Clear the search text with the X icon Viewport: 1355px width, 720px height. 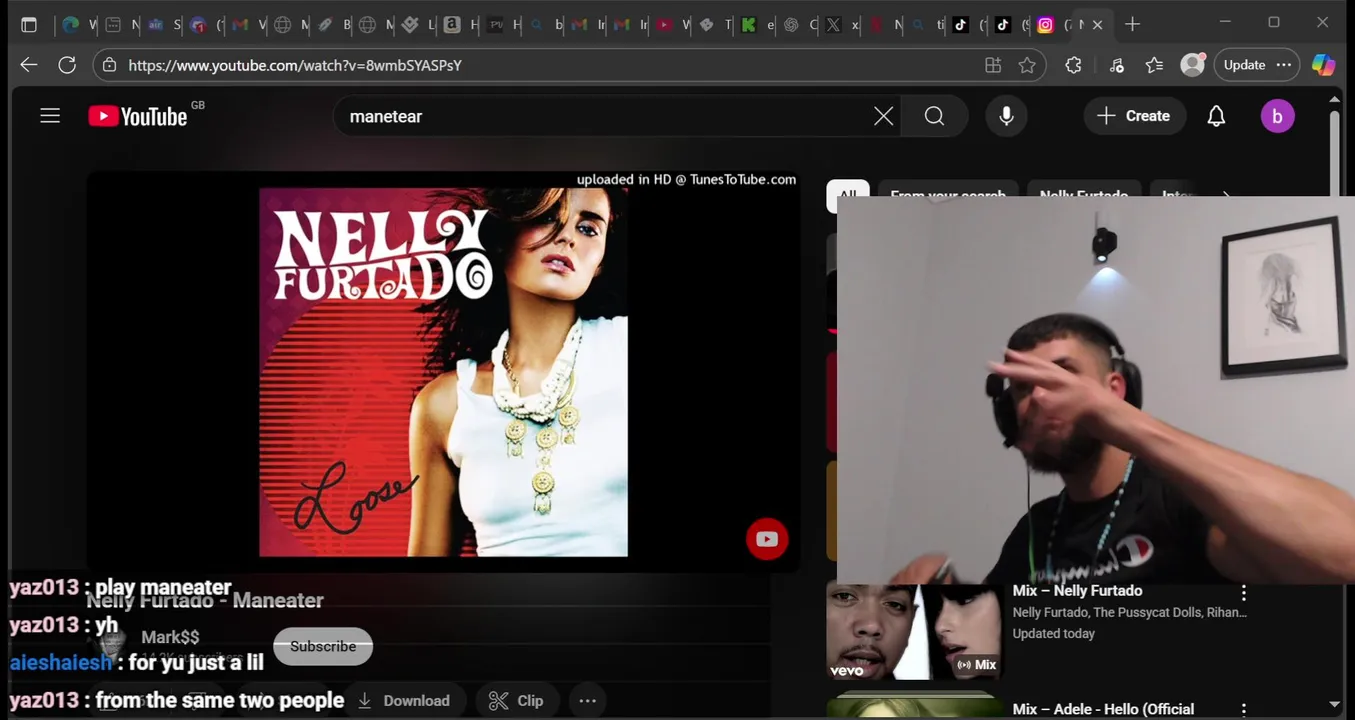(x=883, y=116)
